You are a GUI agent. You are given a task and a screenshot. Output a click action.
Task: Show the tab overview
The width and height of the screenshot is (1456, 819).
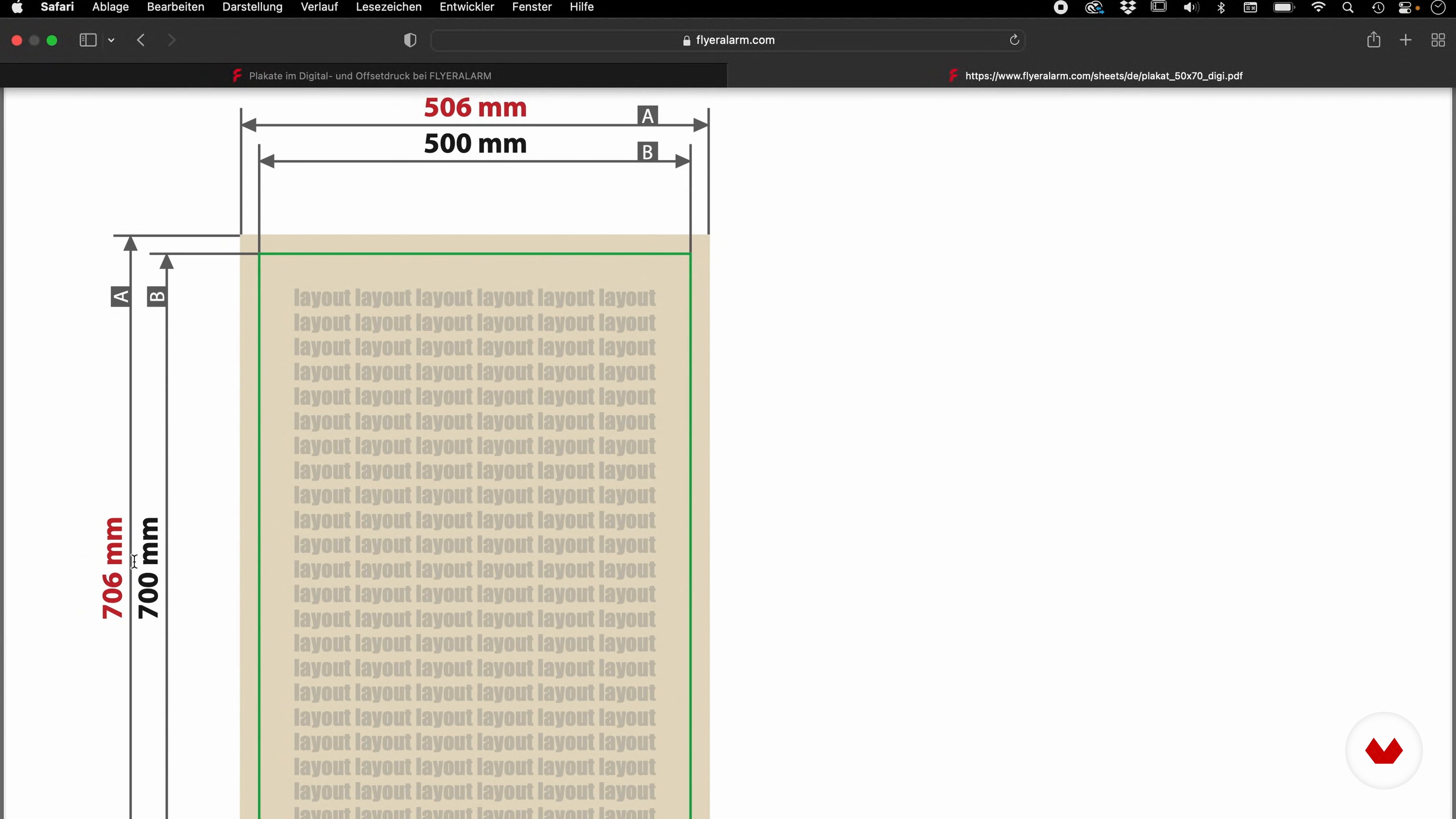(1438, 40)
